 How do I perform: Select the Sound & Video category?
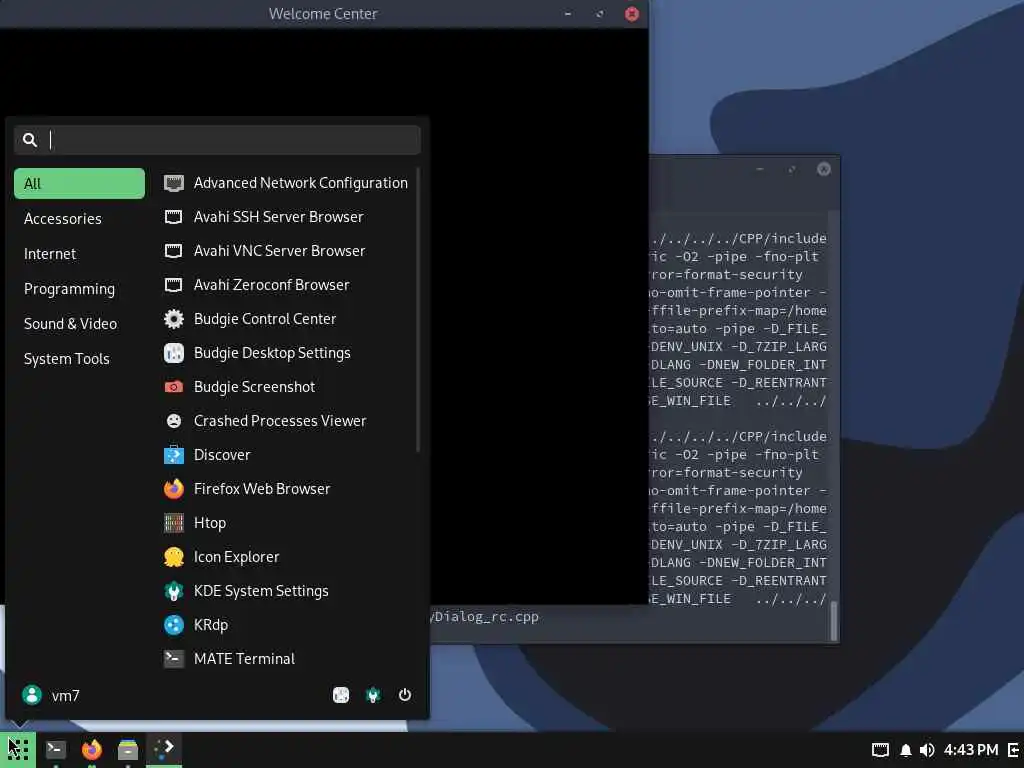click(79, 324)
